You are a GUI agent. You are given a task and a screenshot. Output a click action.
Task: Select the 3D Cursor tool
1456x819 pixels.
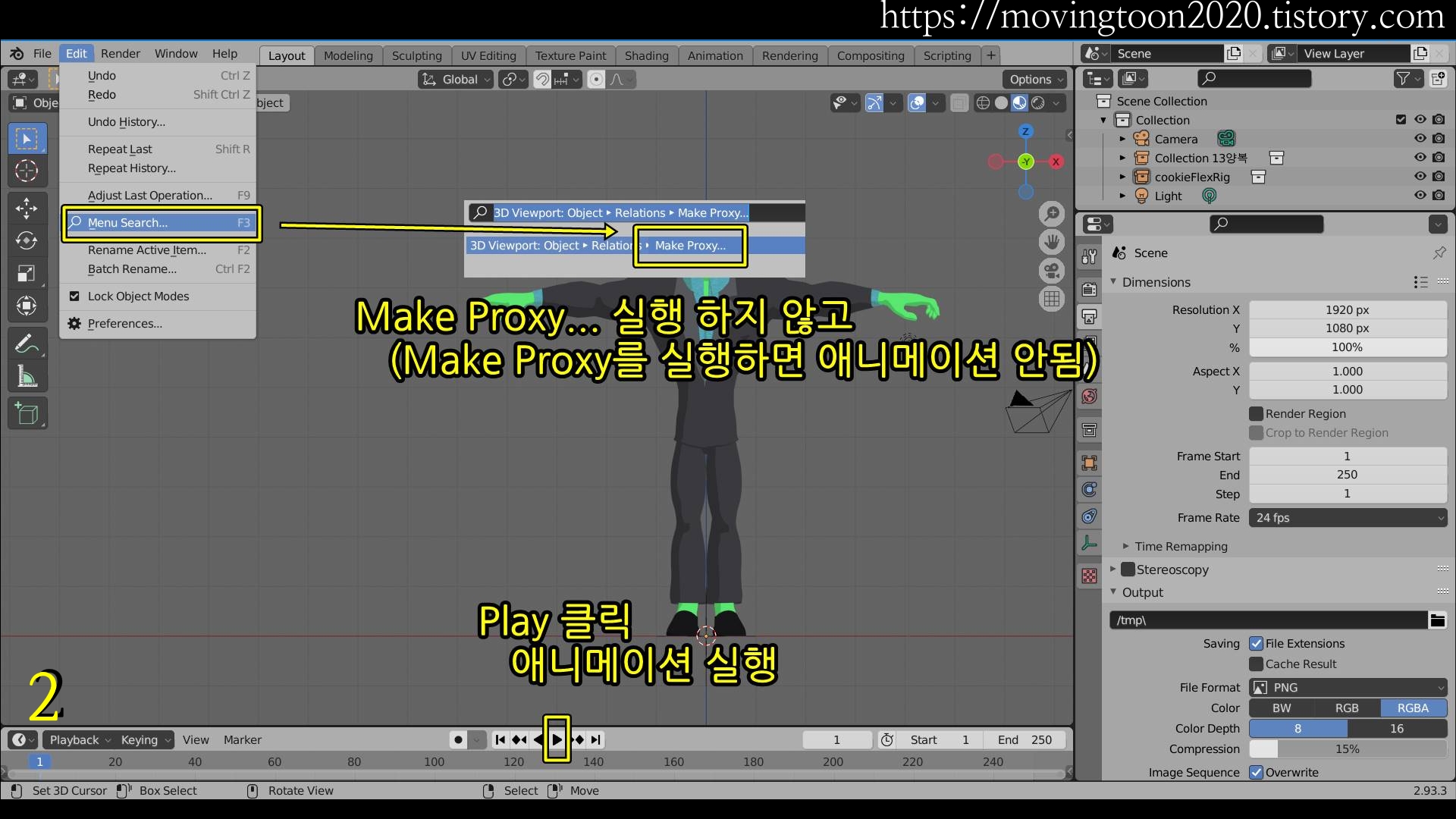pyautogui.click(x=27, y=171)
